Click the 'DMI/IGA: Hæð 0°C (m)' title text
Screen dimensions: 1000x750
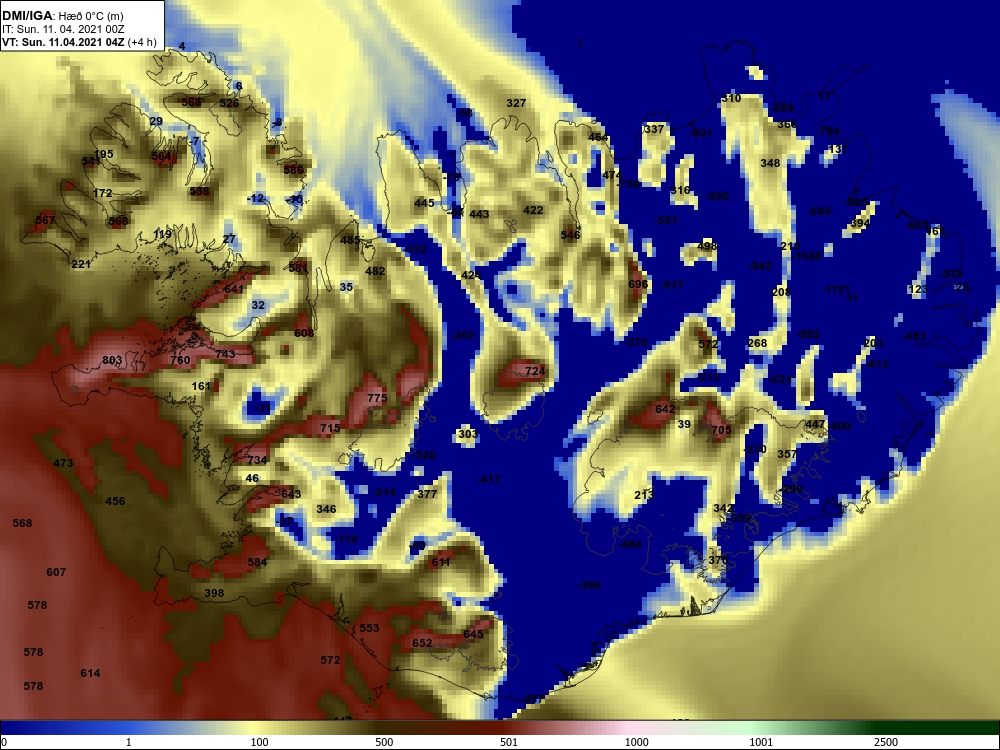(62, 16)
